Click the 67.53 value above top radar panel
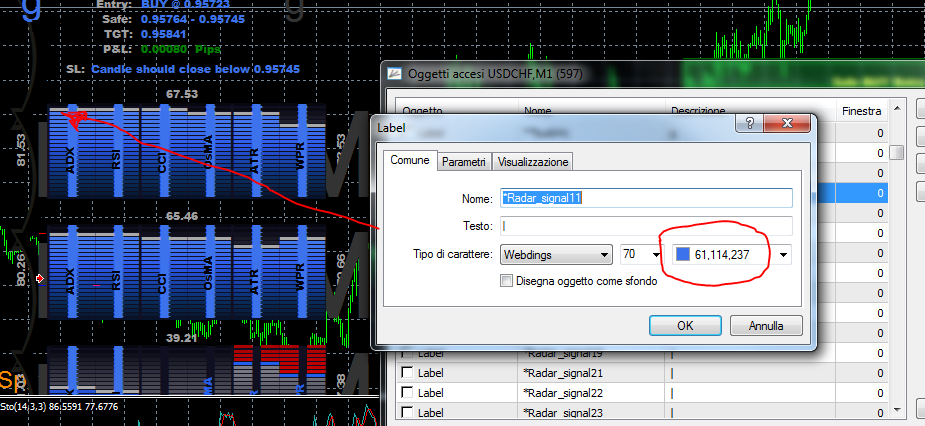 point(182,94)
